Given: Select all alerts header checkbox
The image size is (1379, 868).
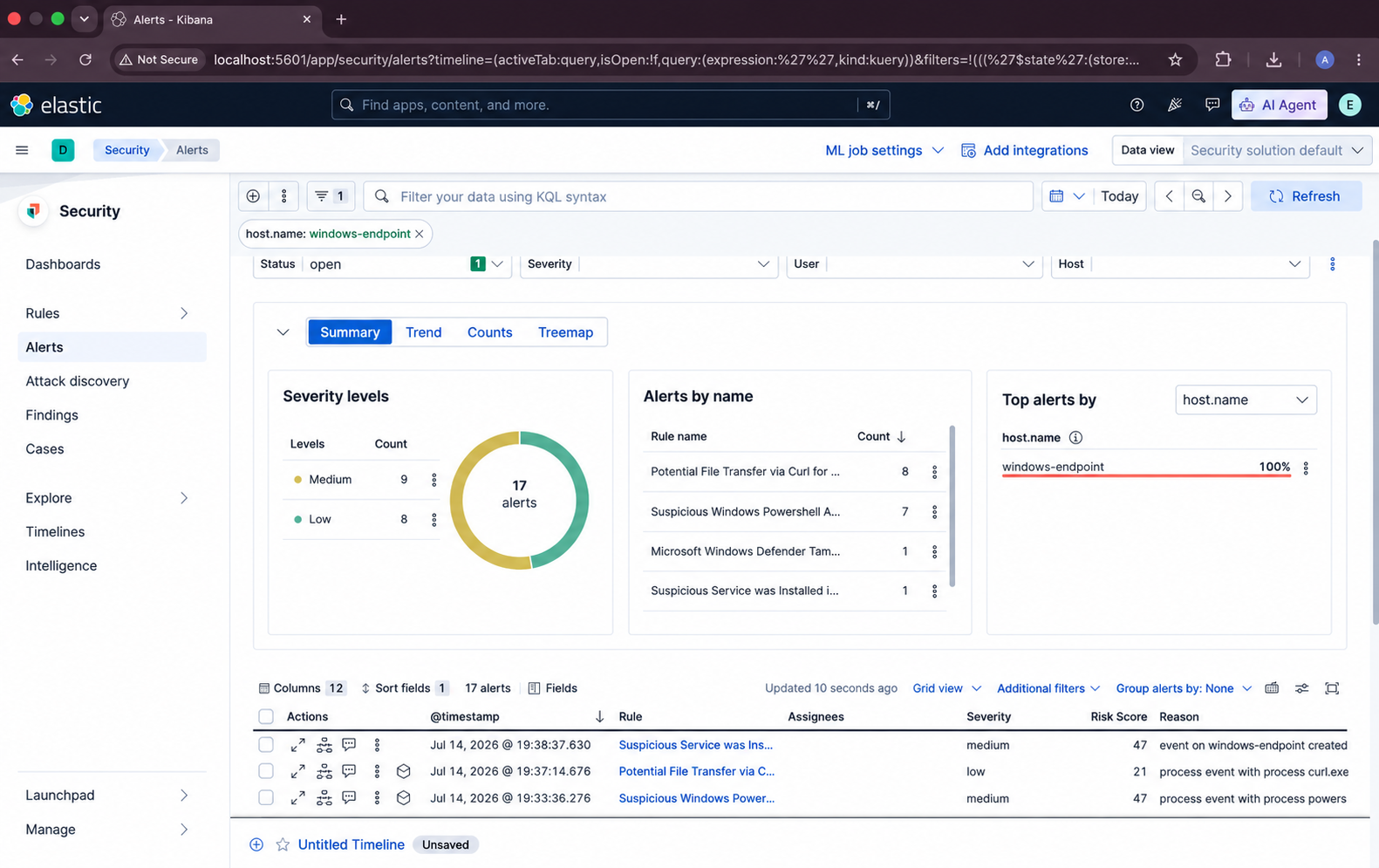Looking at the screenshot, I should coord(266,716).
